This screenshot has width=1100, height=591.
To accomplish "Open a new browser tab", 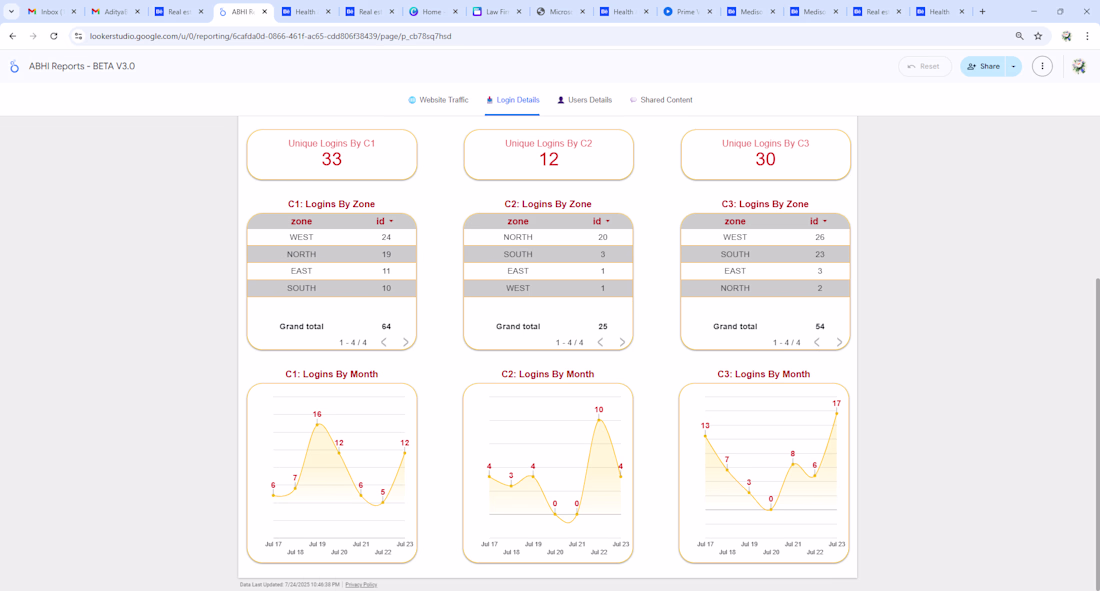I will [x=982, y=11].
